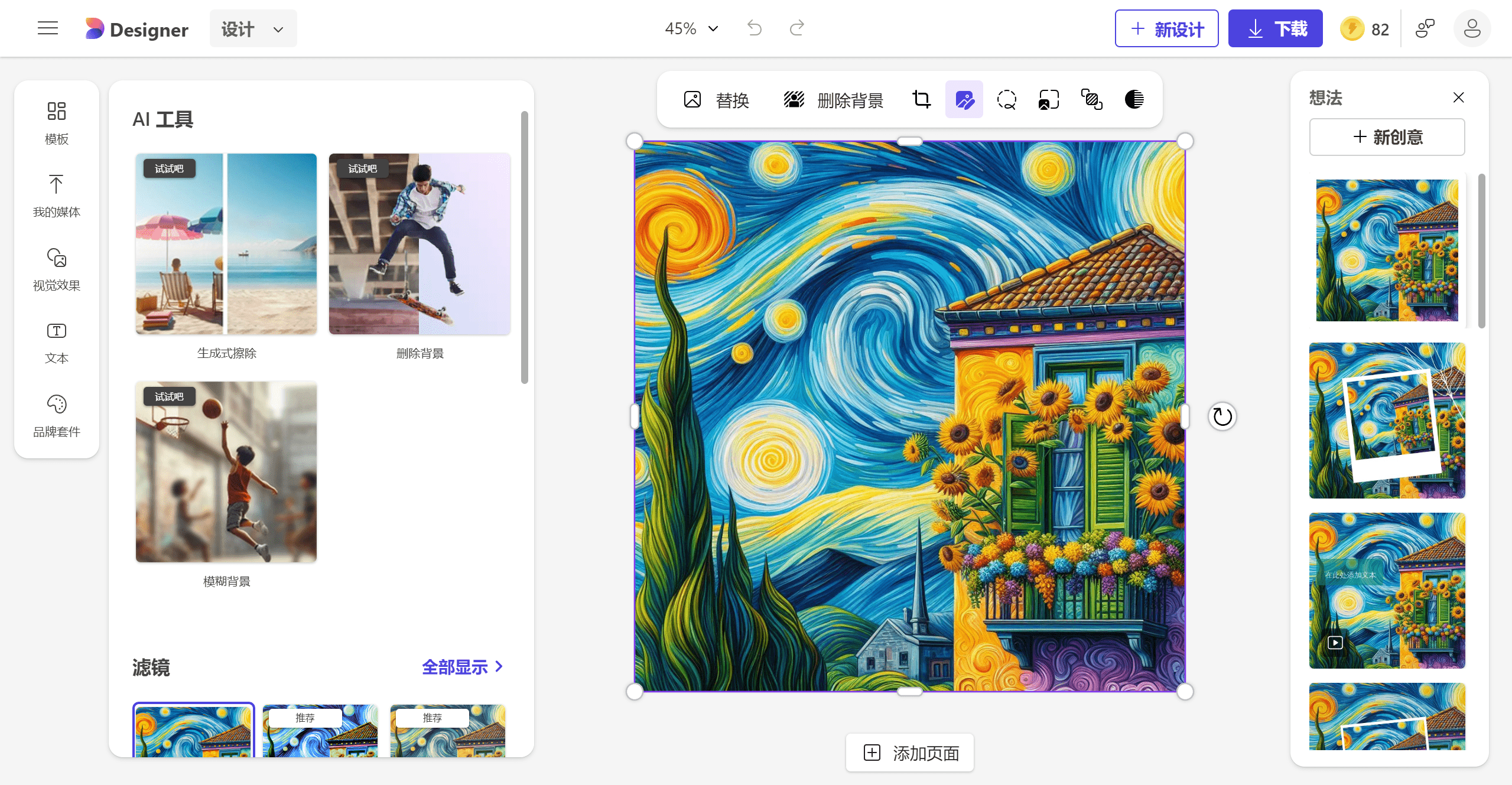Viewport: 1512px width, 785px height.
Task: Click 替换 replace image in toolbar
Action: coord(717,100)
